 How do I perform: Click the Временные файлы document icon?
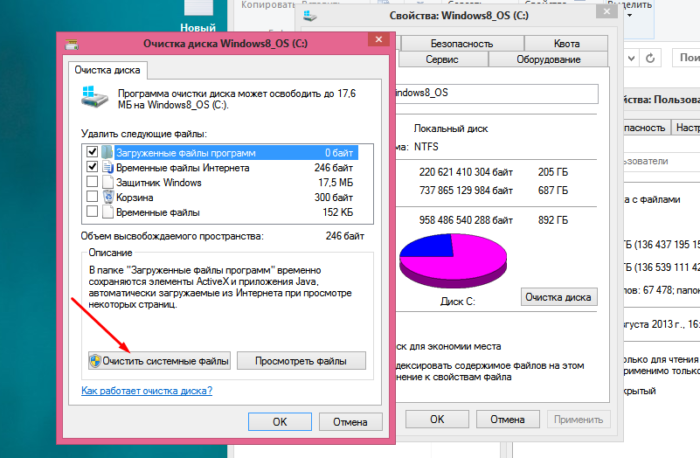pyautogui.click(x=108, y=212)
